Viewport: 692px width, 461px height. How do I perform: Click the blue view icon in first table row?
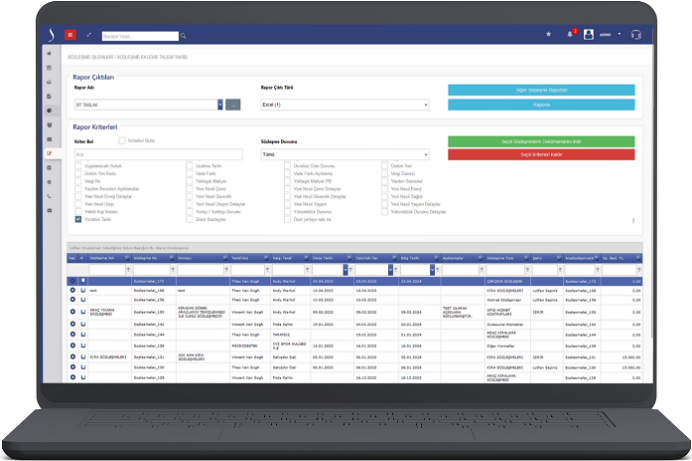pyautogui.click(x=72, y=282)
